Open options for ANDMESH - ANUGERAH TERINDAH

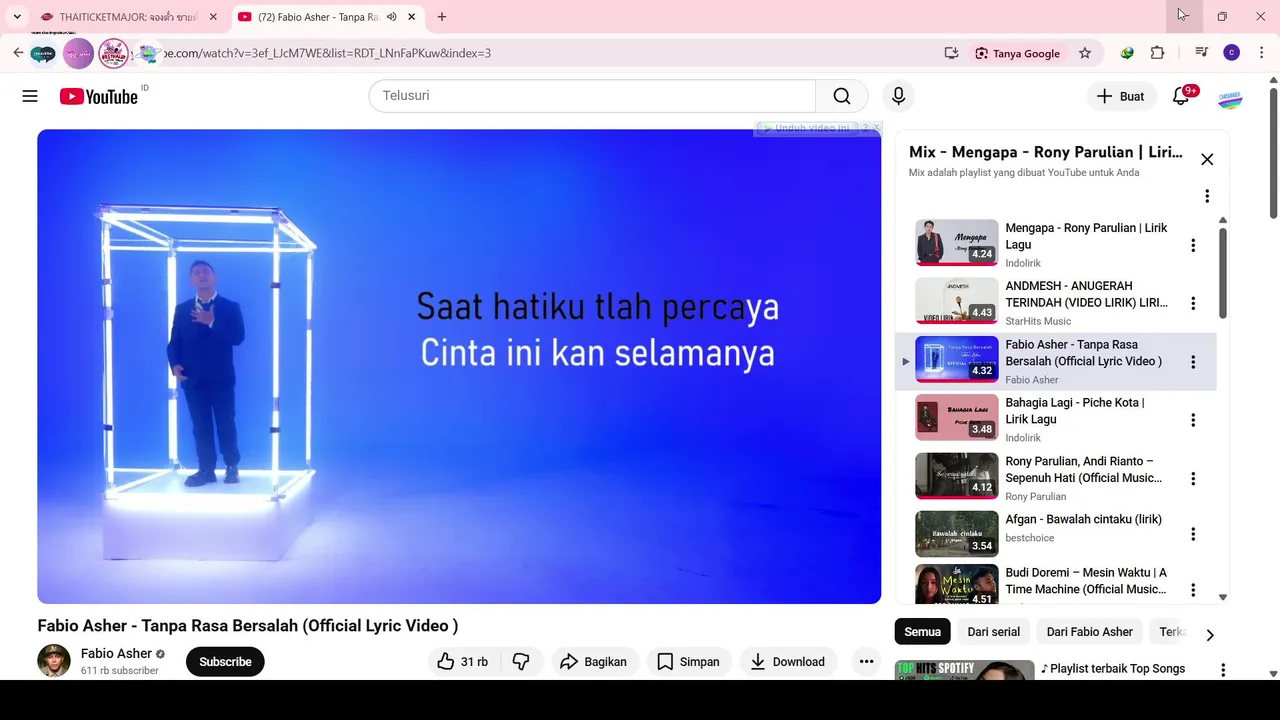(x=1193, y=303)
